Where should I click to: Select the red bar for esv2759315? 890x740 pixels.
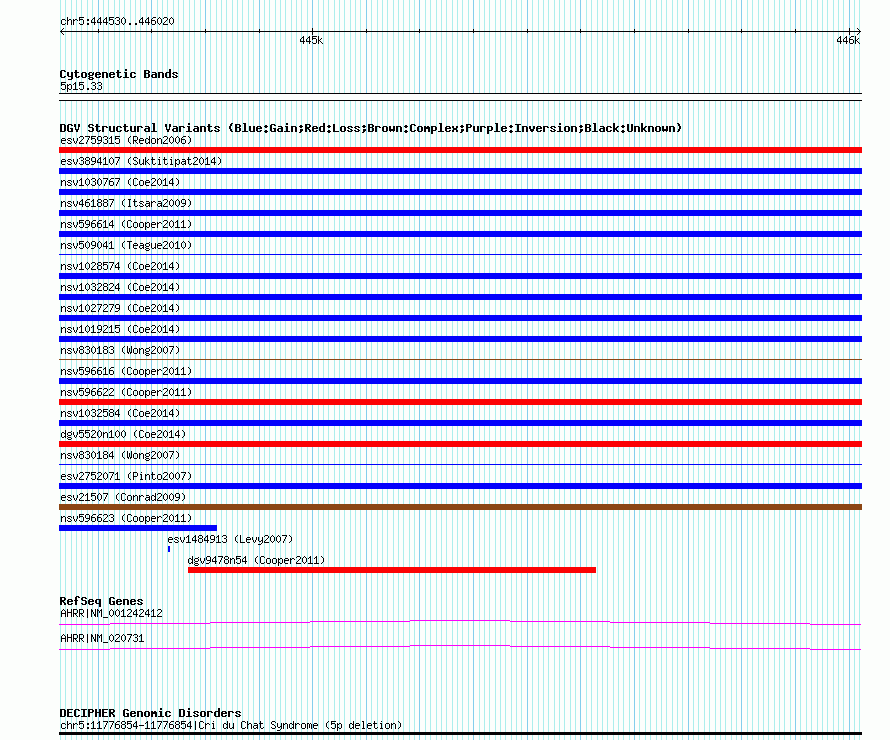[460, 150]
